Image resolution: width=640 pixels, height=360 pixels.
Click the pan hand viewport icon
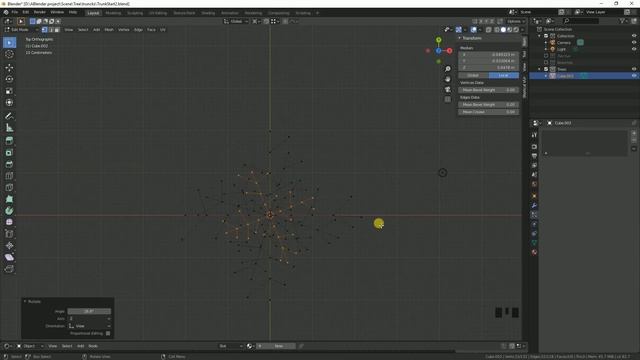click(x=448, y=79)
